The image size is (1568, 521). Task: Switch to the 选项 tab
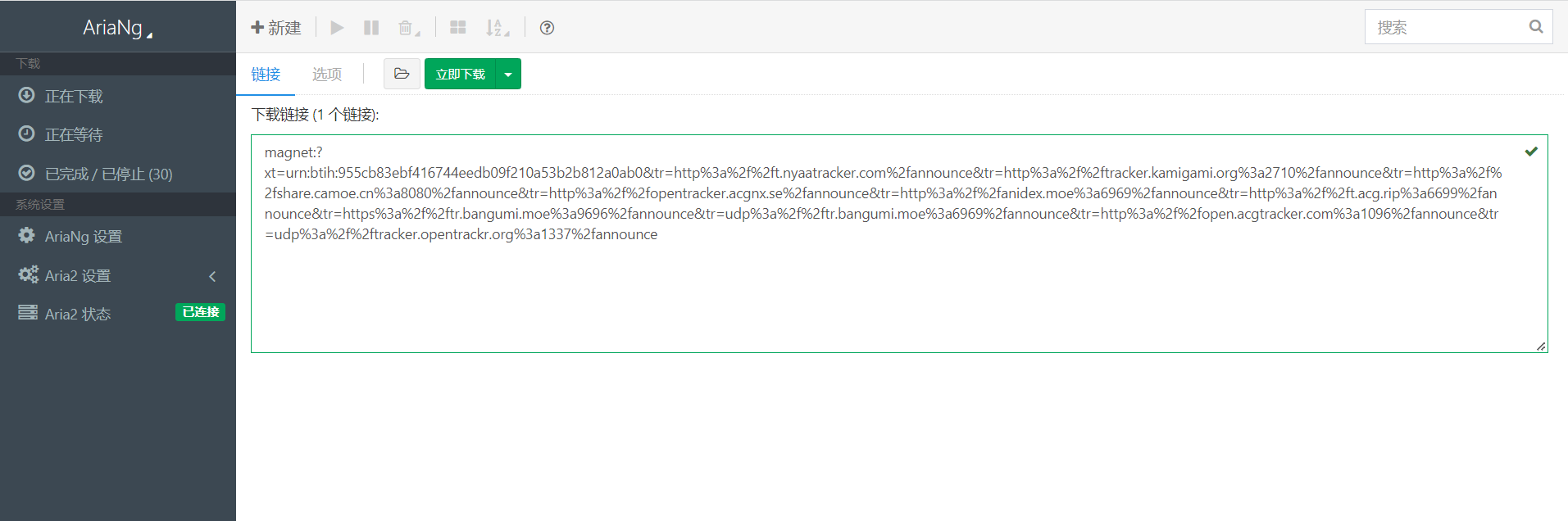(327, 75)
